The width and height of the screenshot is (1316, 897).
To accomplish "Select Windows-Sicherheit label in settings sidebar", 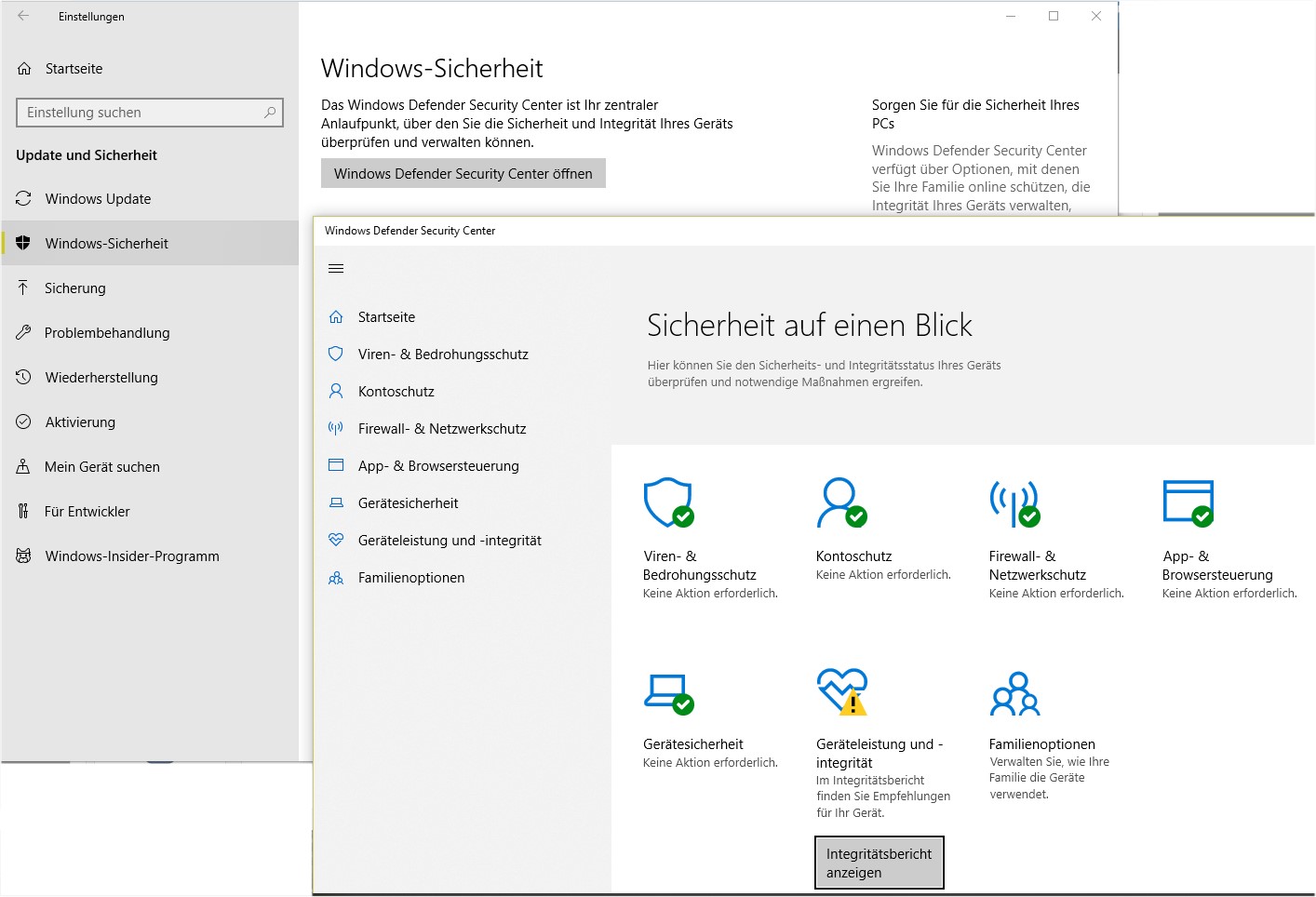I will pos(107,244).
